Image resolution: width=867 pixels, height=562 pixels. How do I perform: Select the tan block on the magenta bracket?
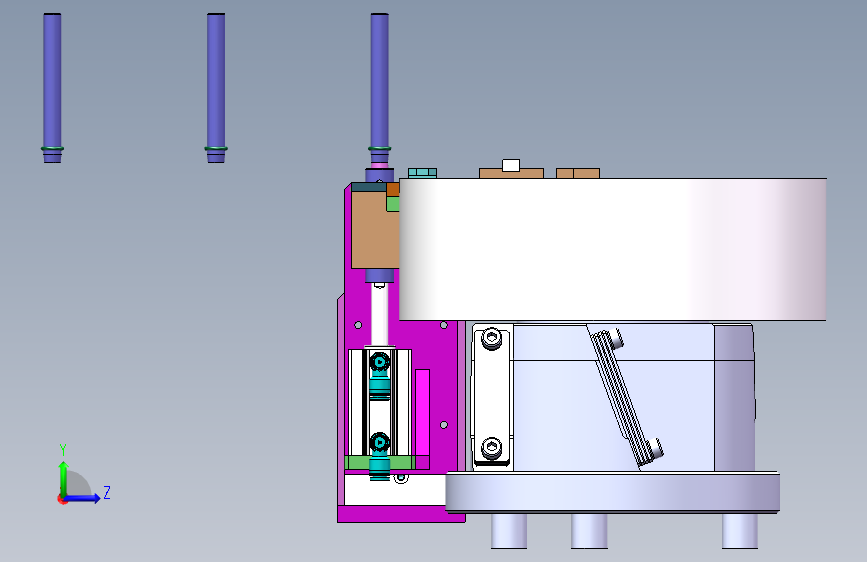tap(375, 230)
